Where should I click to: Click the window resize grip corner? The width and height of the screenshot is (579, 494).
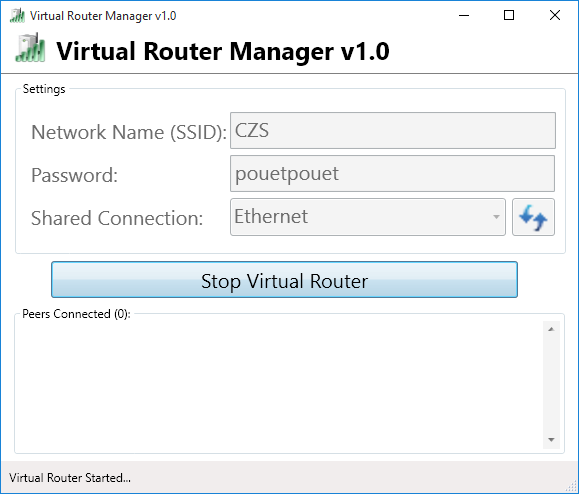(572, 487)
